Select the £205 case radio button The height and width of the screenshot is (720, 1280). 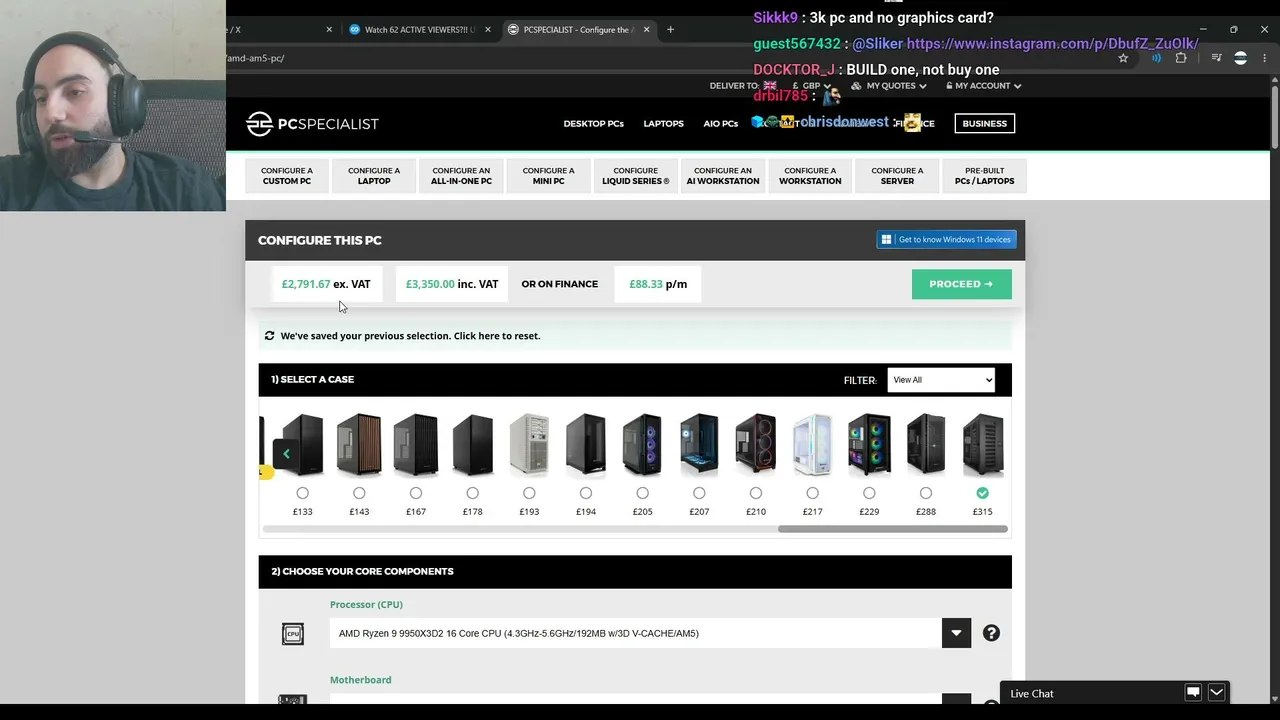tap(642, 493)
